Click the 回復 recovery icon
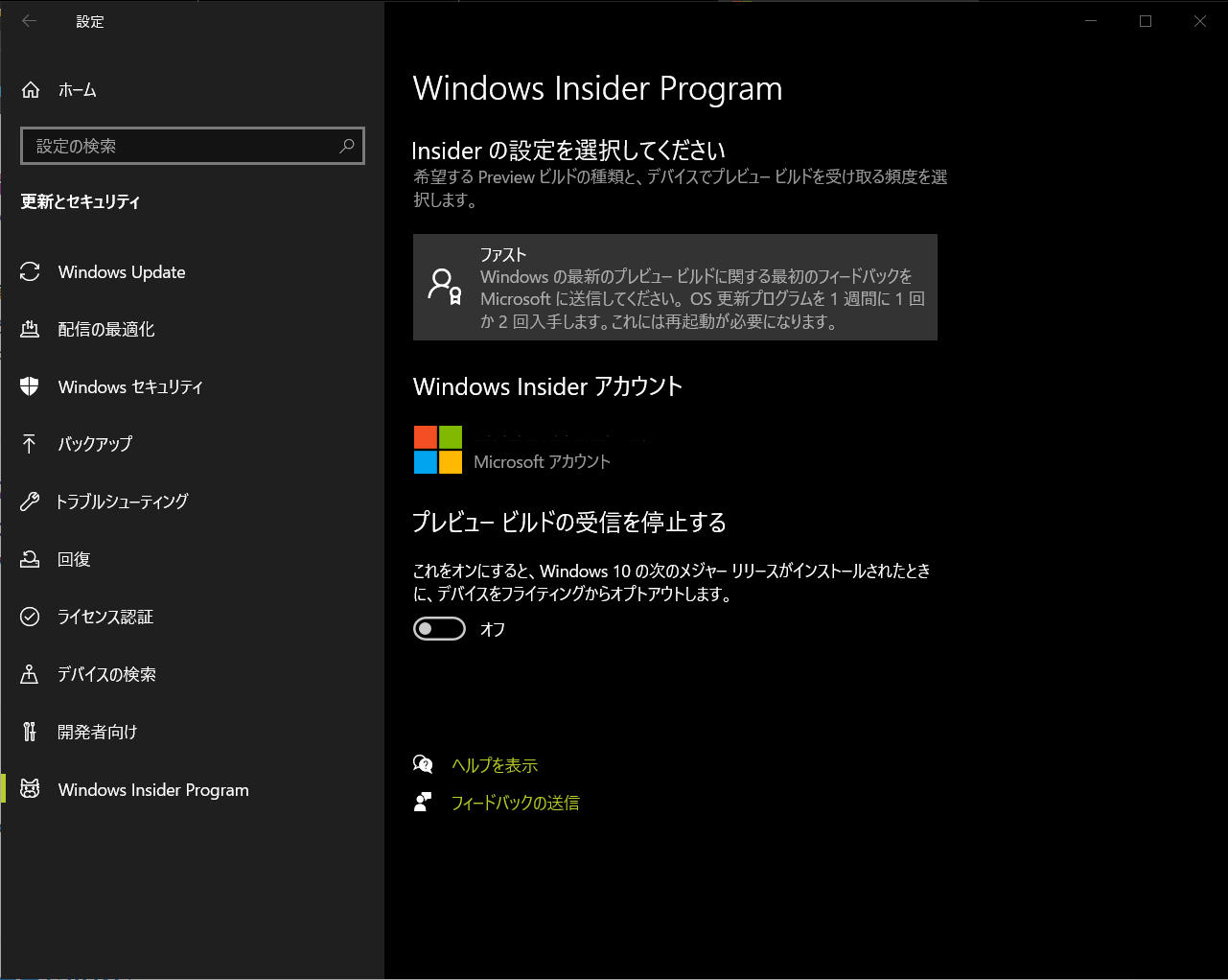 (30, 559)
